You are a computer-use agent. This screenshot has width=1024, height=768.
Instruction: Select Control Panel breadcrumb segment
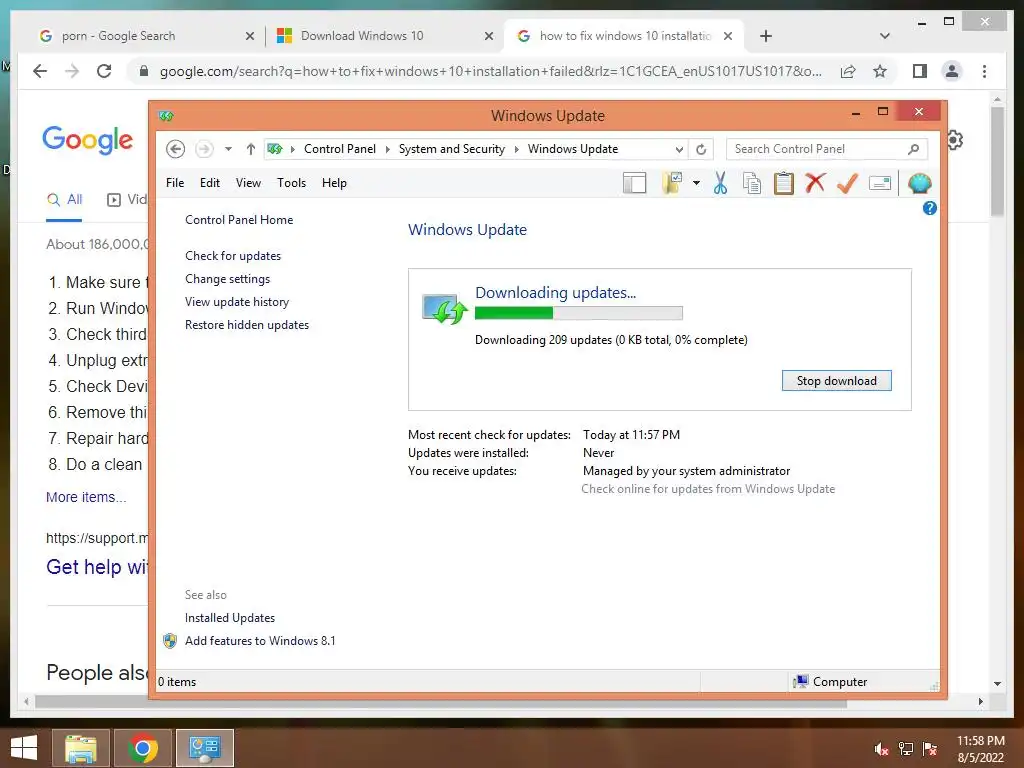[340, 149]
